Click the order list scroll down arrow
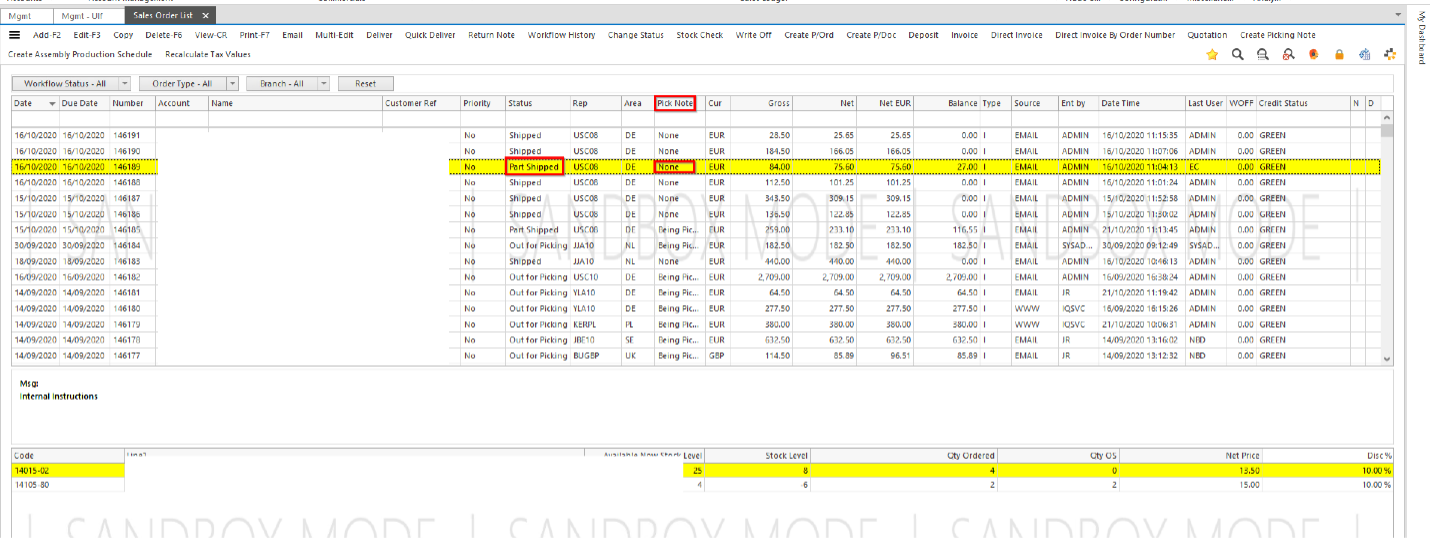The height and width of the screenshot is (540, 1430). (x=1386, y=359)
